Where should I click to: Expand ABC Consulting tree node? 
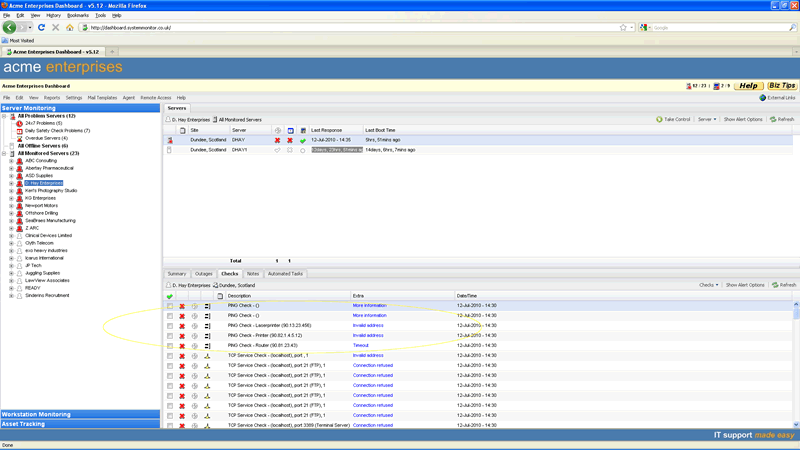point(11,161)
